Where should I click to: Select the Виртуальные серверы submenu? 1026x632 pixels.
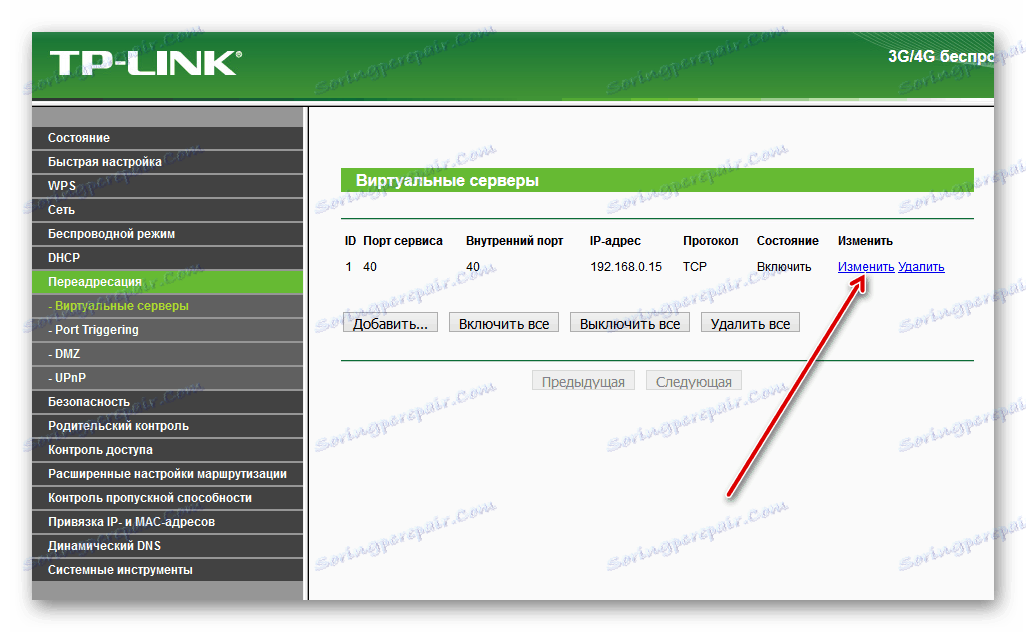(168, 306)
